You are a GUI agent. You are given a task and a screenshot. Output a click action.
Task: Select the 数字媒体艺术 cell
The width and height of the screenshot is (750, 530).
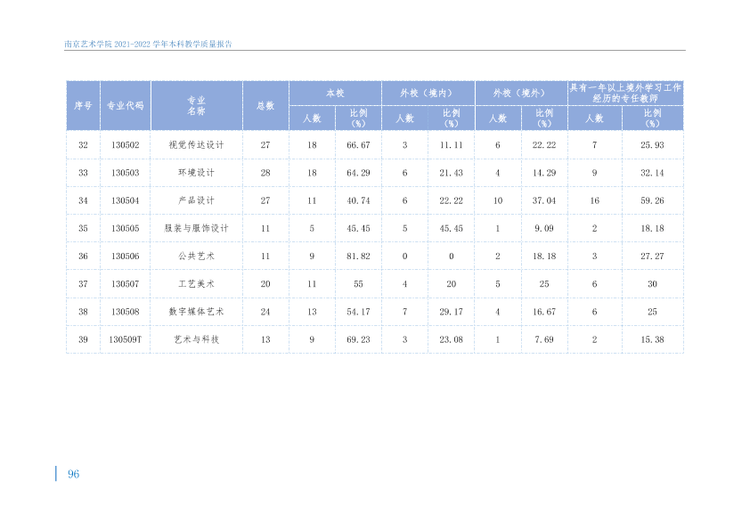[196, 311]
